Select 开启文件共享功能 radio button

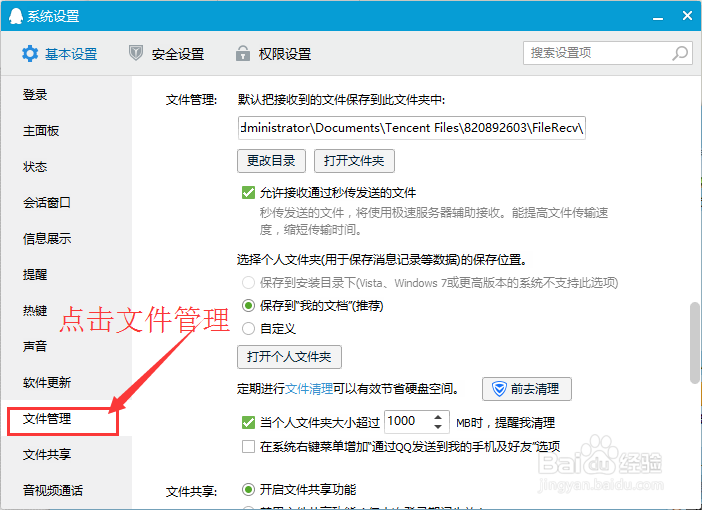pyautogui.click(x=248, y=489)
